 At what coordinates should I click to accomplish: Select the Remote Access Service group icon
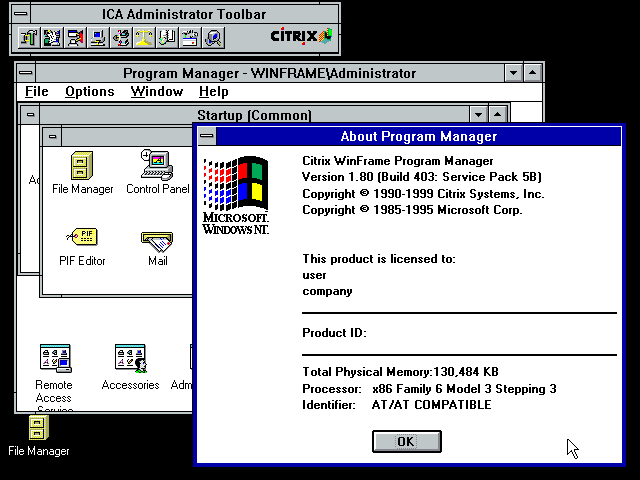pyautogui.click(x=54, y=358)
